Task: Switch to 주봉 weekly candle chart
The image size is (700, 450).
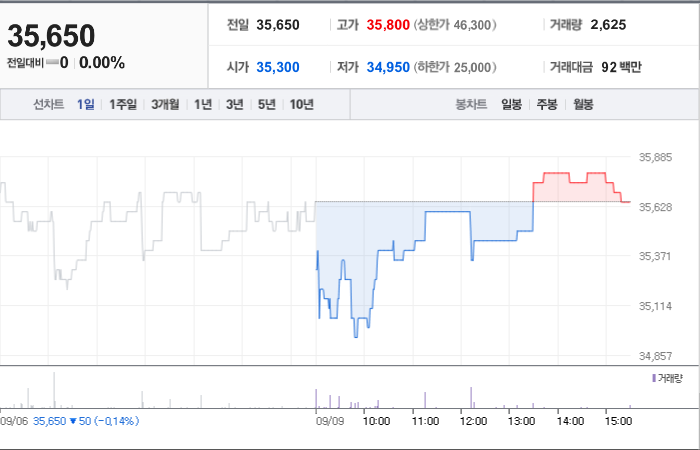Action: pos(547,104)
